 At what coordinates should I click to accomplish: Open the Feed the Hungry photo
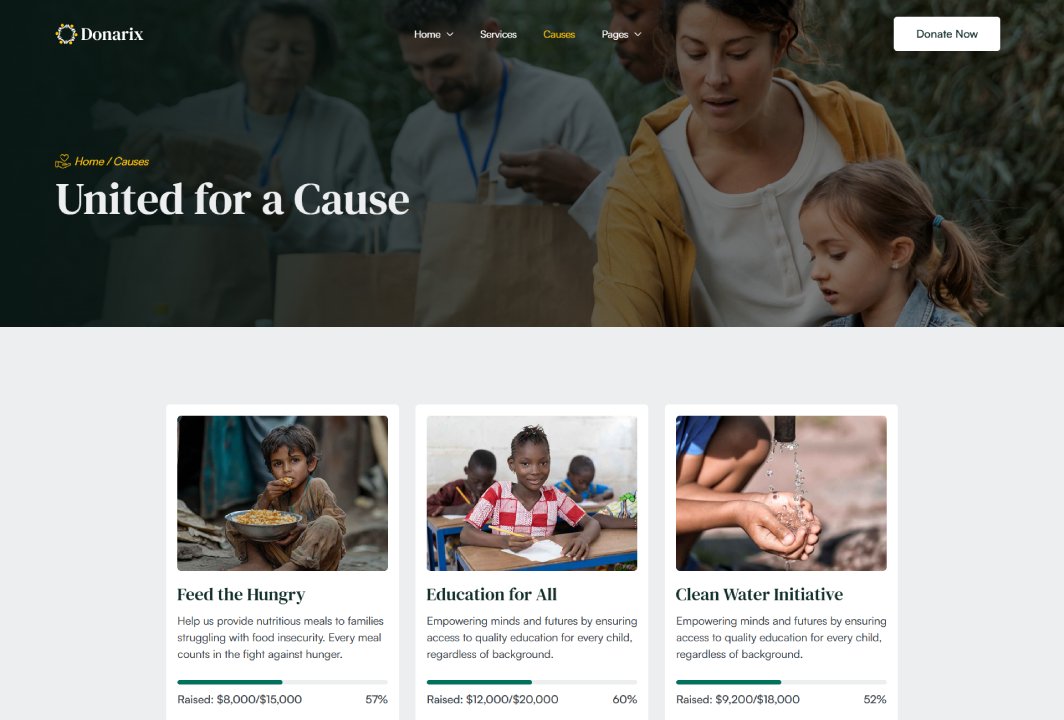282,493
